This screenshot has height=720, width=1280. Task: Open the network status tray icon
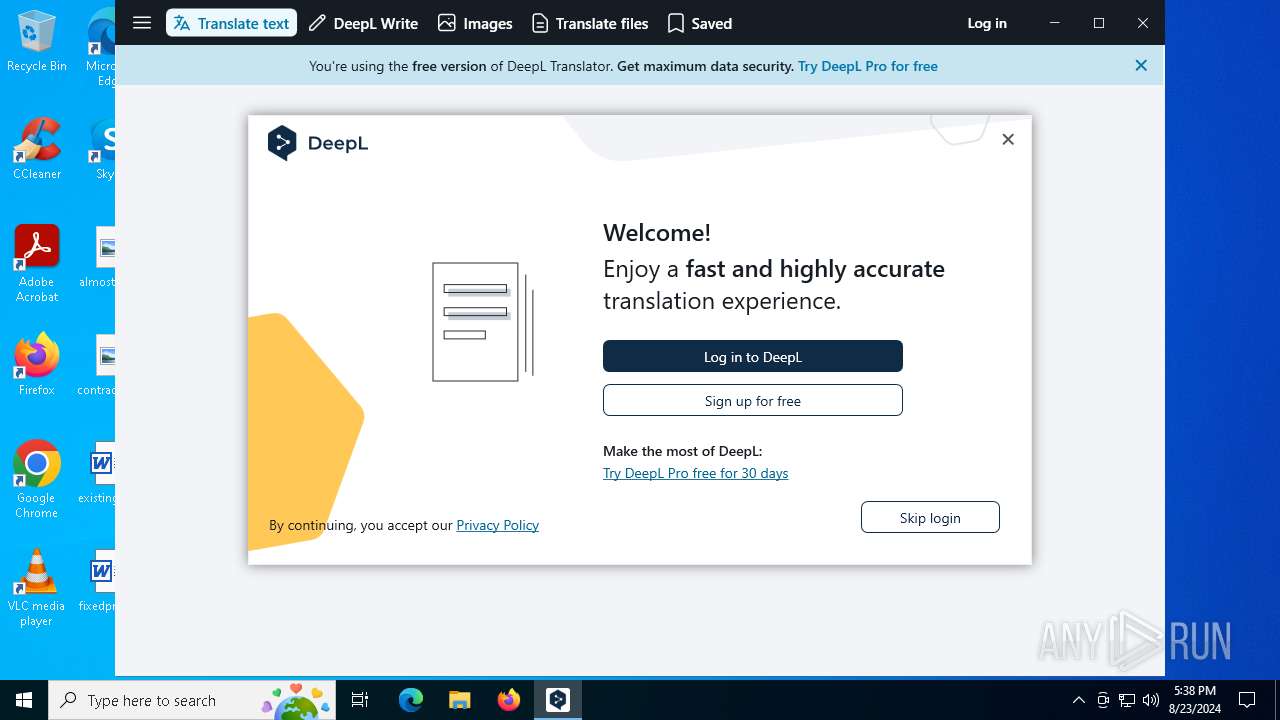point(1127,700)
